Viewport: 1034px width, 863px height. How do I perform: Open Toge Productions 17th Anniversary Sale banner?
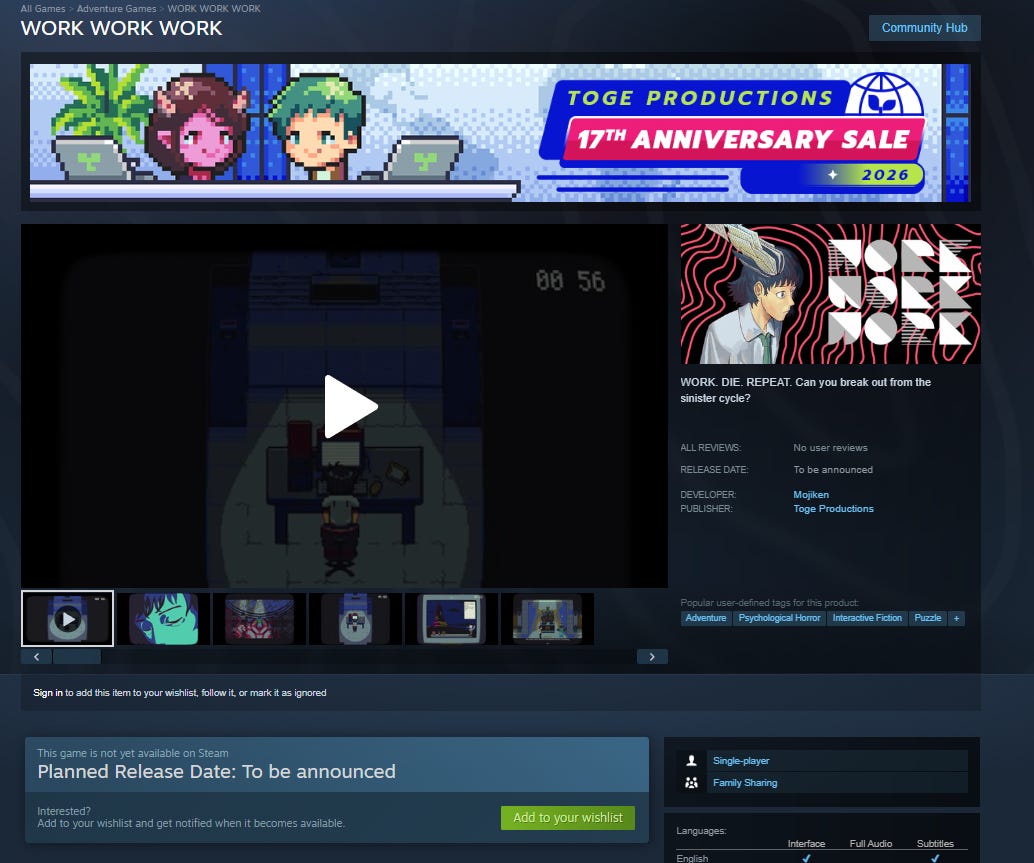coord(500,133)
